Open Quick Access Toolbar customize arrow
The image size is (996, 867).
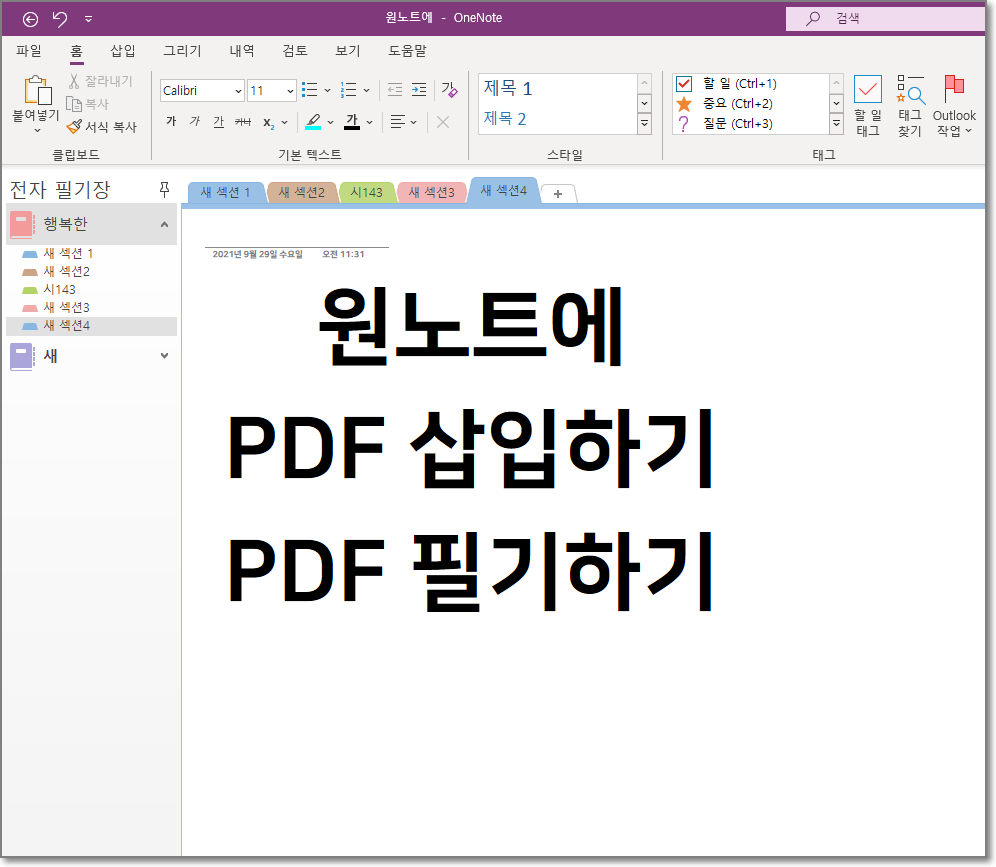[88, 19]
